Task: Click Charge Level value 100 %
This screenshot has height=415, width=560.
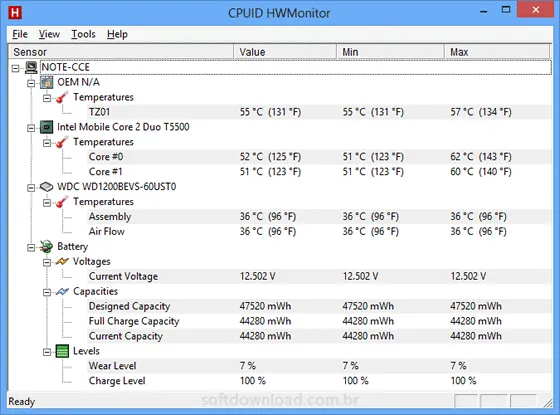Action: click(253, 381)
